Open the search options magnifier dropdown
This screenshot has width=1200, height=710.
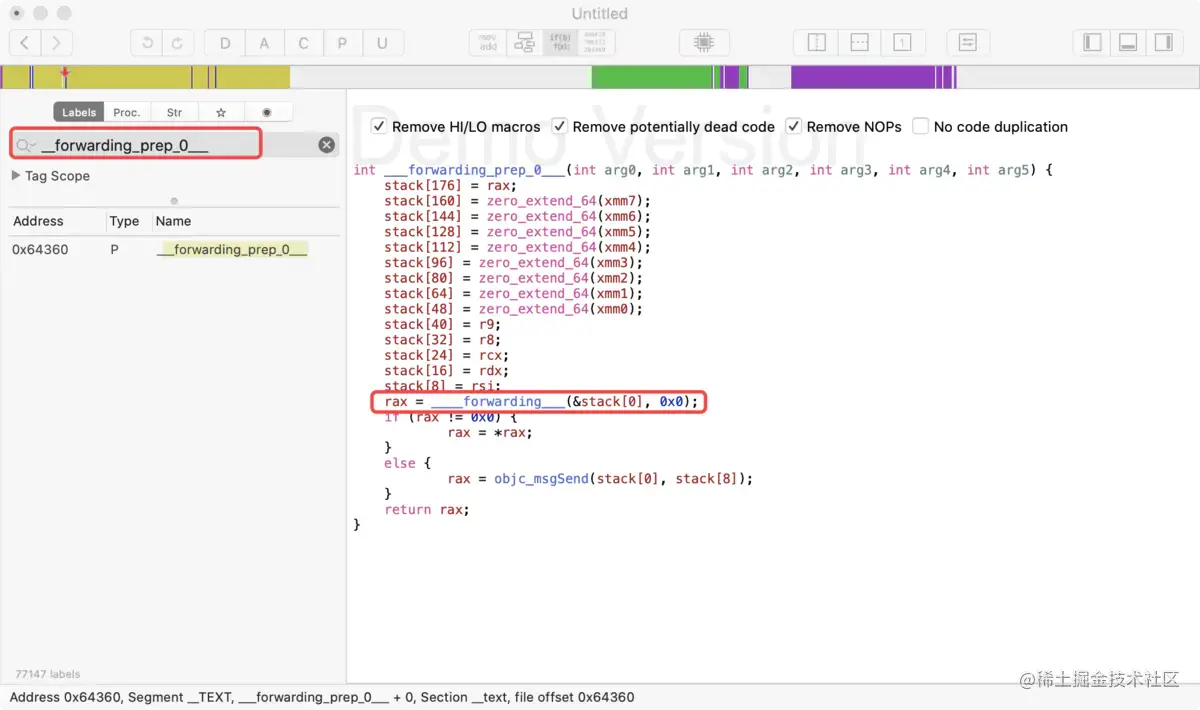[x=27, y=145]
